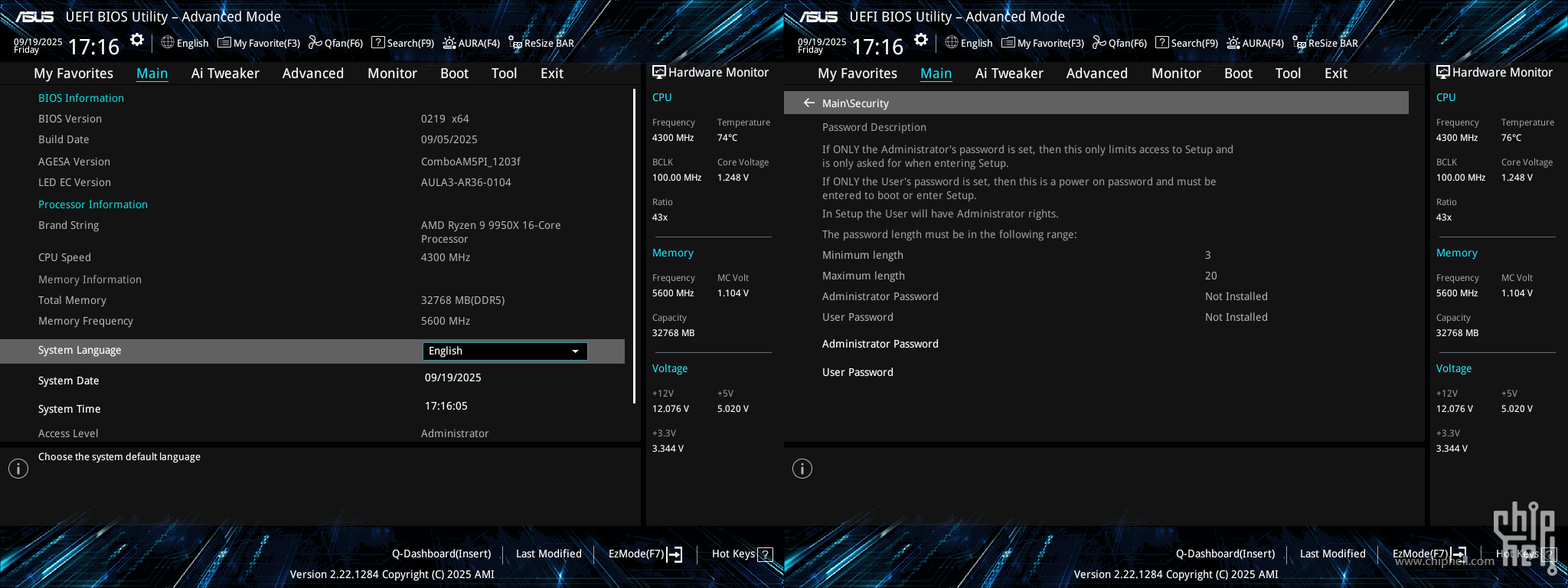Click Main tab on the BIOS Information screen
Viewport: 1568px width, 588px height.
(152, 73)
